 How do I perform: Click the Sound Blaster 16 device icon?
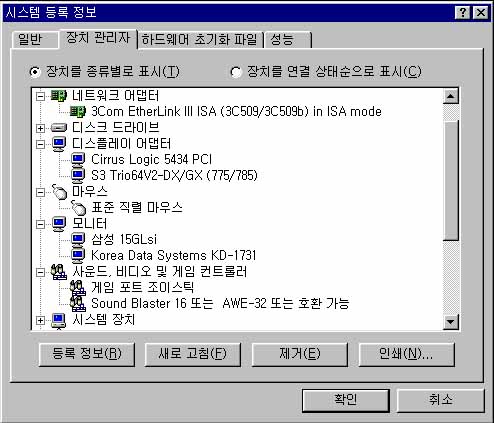point(78,304)
